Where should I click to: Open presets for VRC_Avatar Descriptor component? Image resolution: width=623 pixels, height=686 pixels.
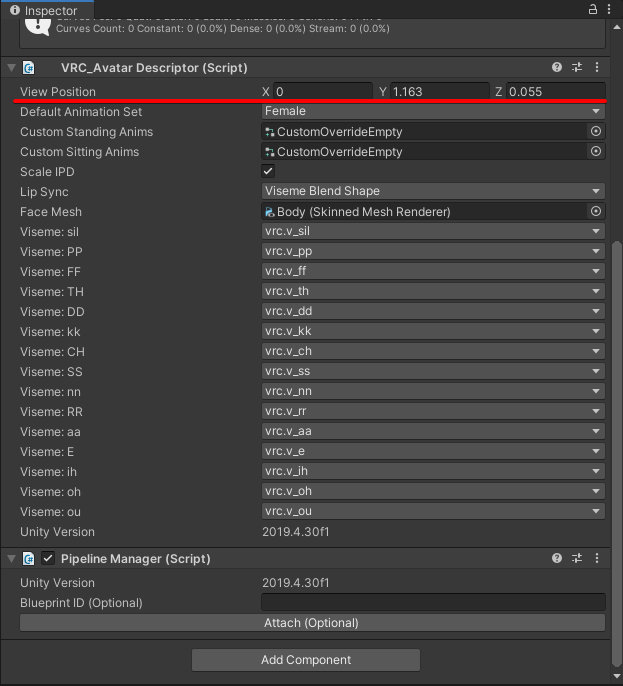(577, 67)
